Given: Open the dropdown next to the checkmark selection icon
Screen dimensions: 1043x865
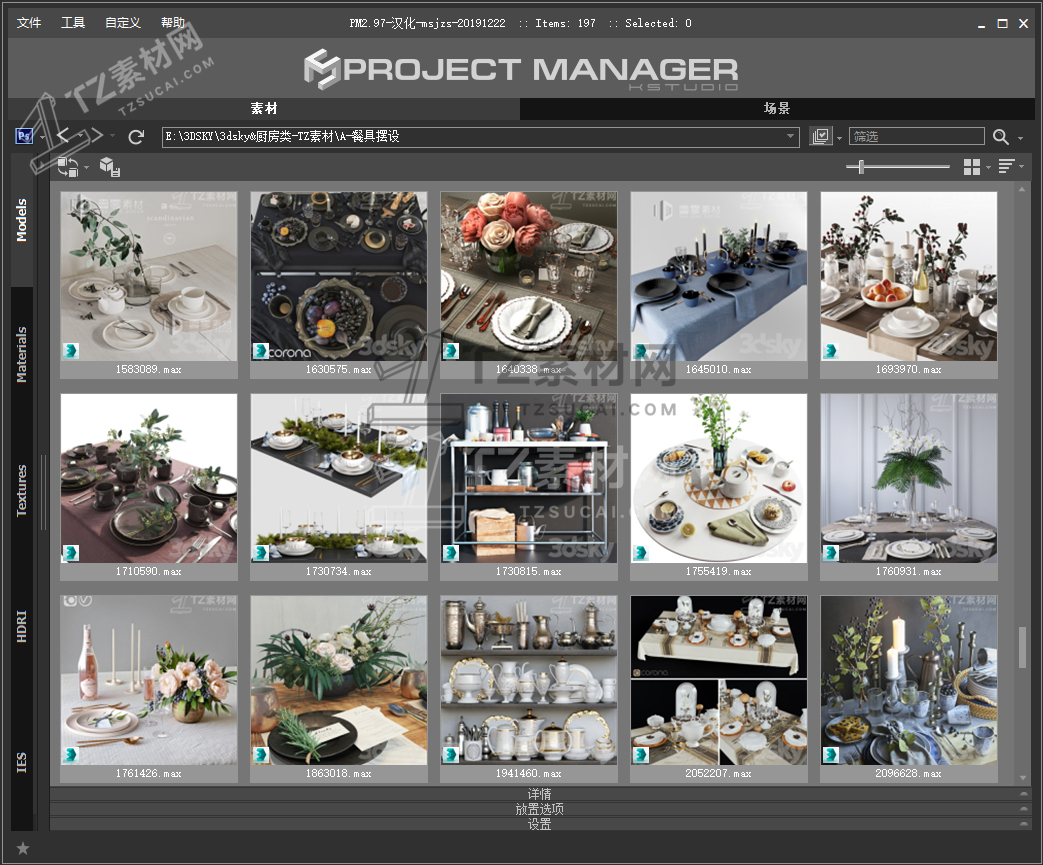Looking at the screenshot, I should [839, 138].
